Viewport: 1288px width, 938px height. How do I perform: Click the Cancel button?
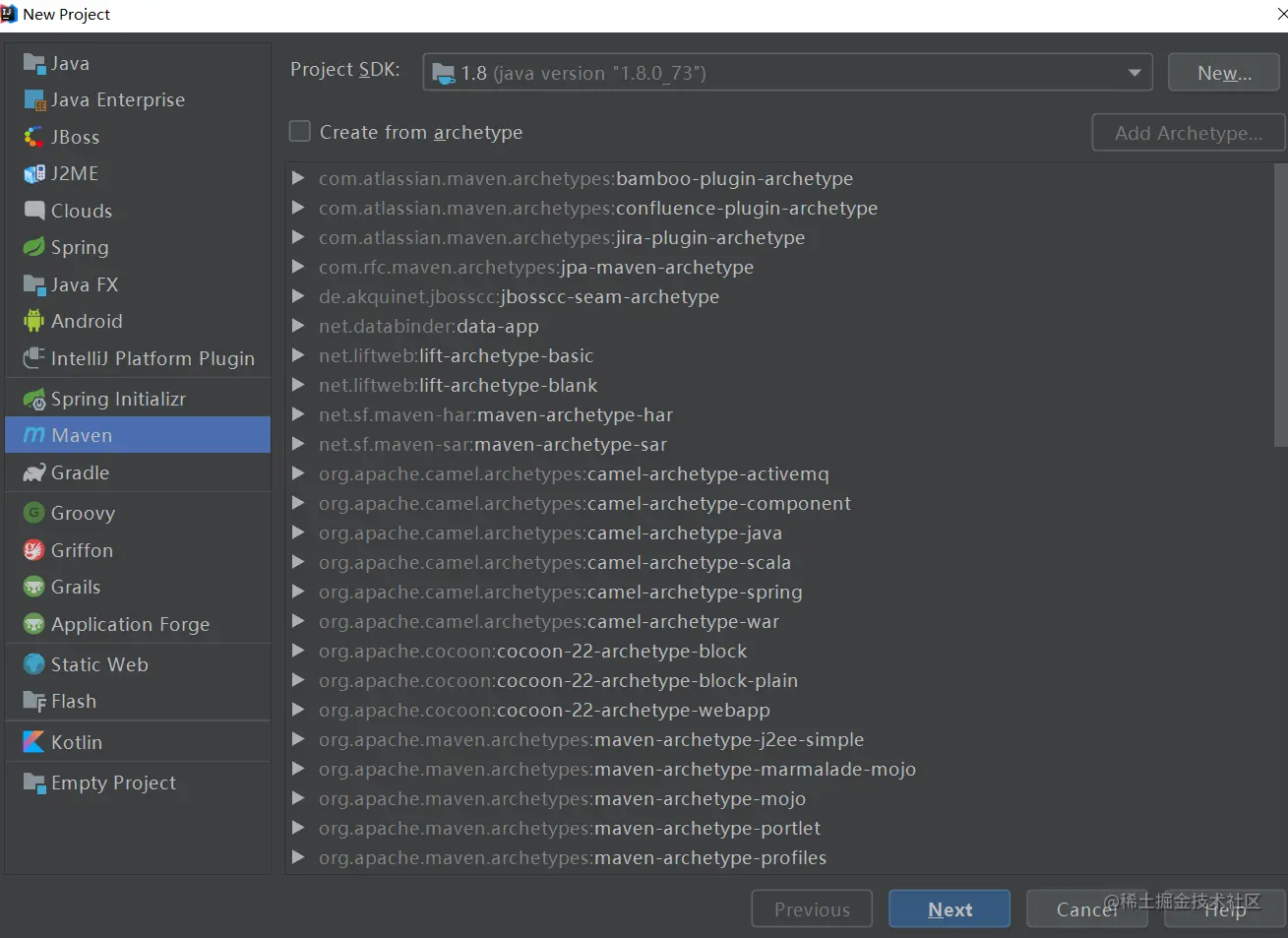pos(1086,909)
